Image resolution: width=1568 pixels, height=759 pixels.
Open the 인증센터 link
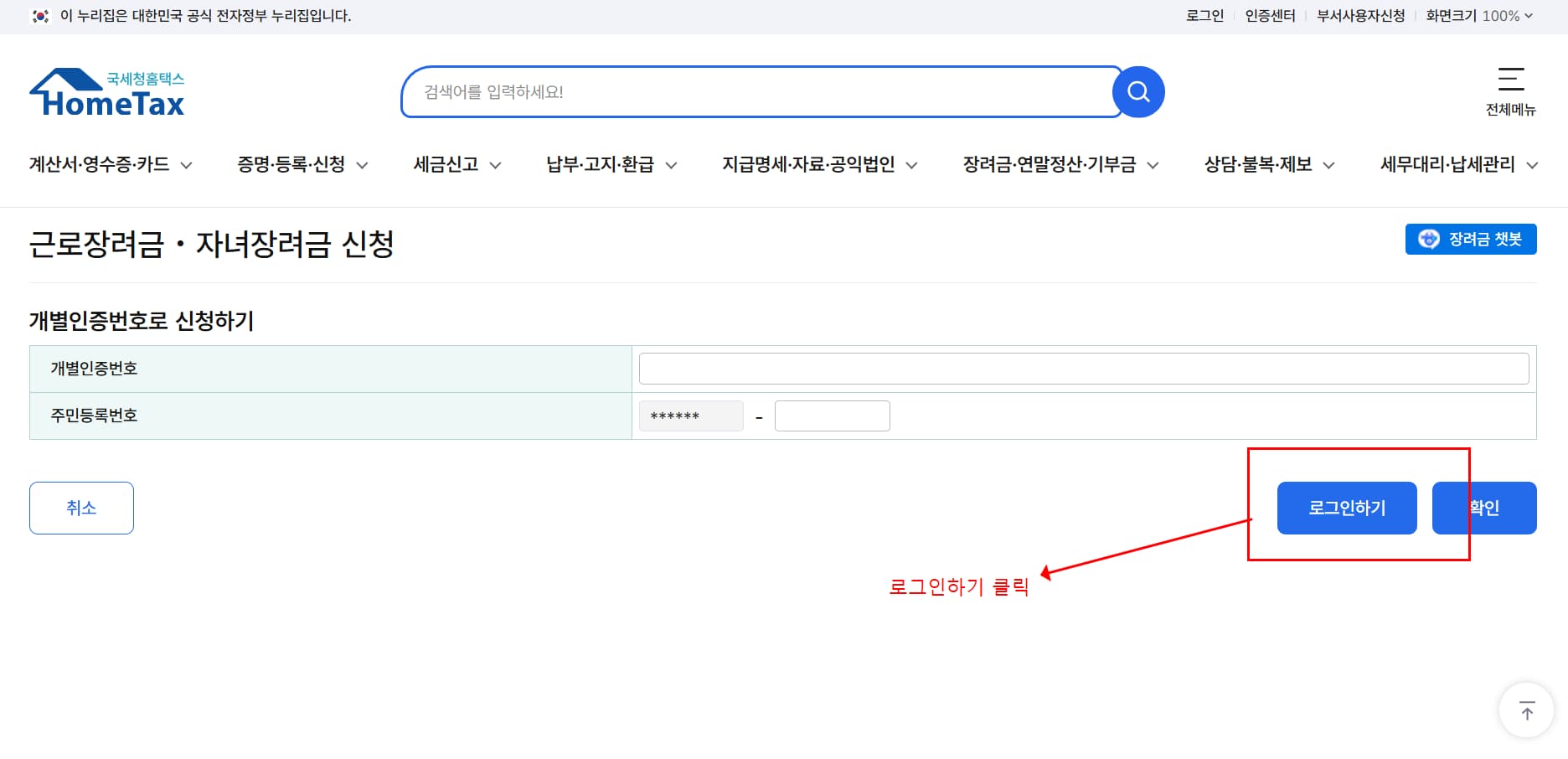point(1269,15)
